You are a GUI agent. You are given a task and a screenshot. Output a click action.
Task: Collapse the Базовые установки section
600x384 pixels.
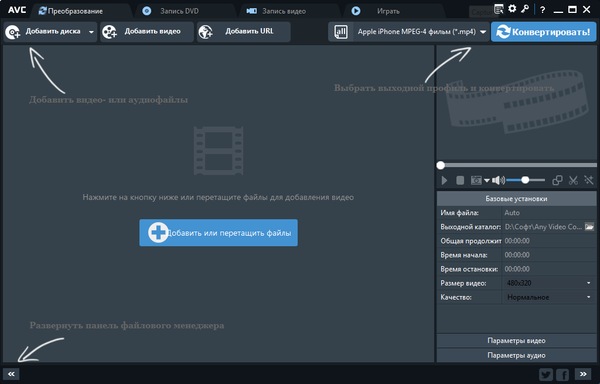click(516, 199)
